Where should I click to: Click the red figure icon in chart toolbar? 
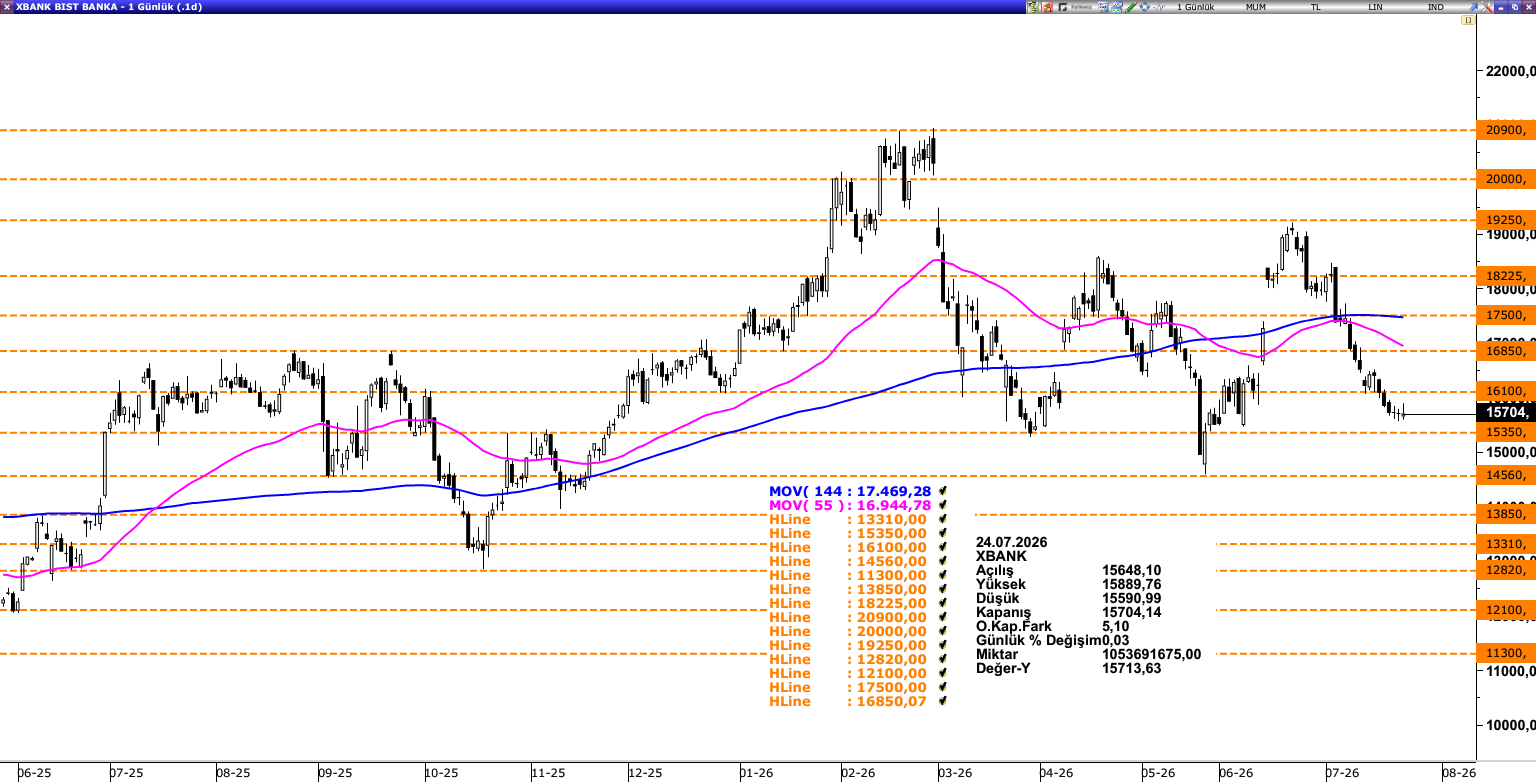[1047, 7]
